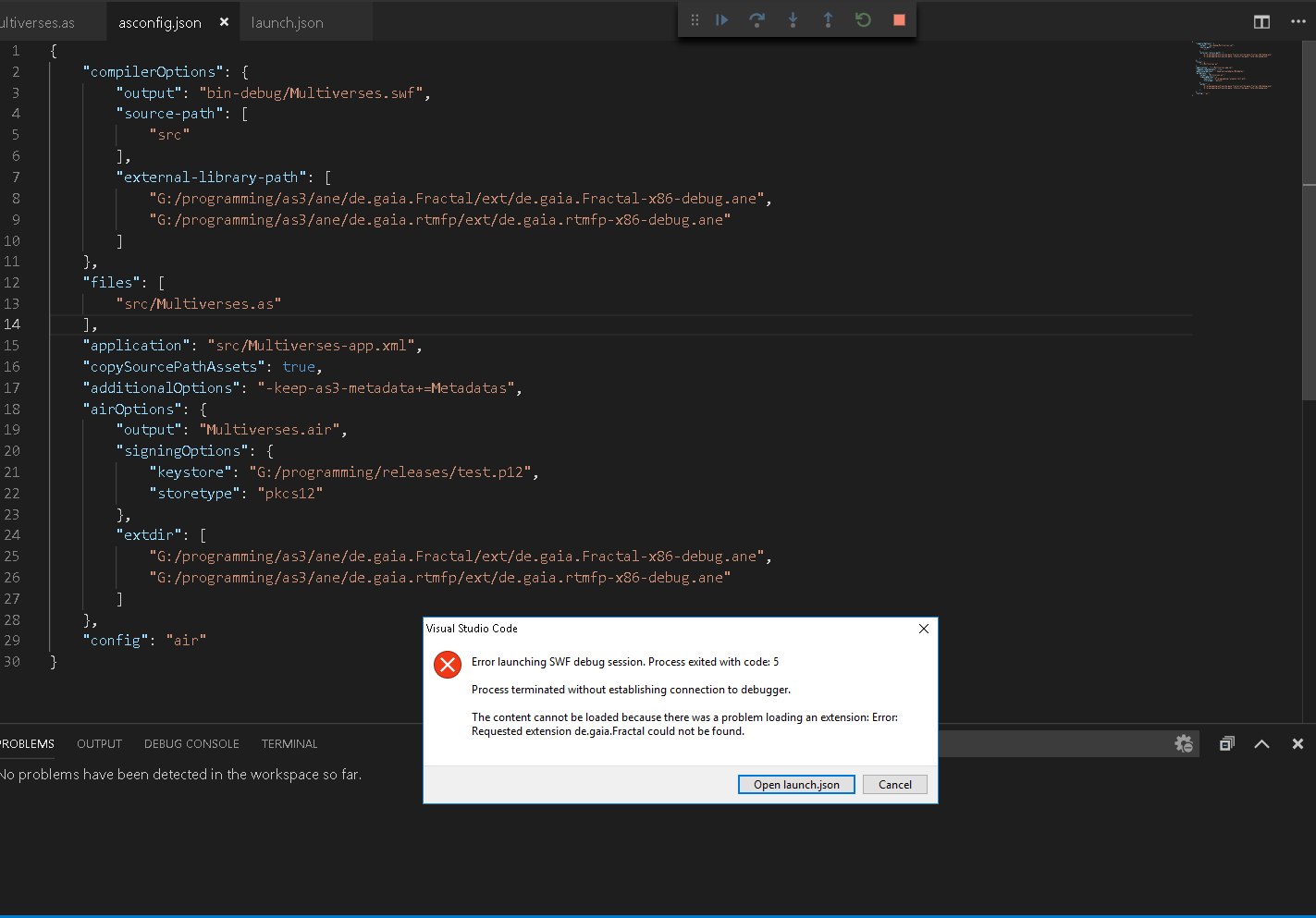Click the Step Over debug icon
1316x918 pixels.
(757, 19)
